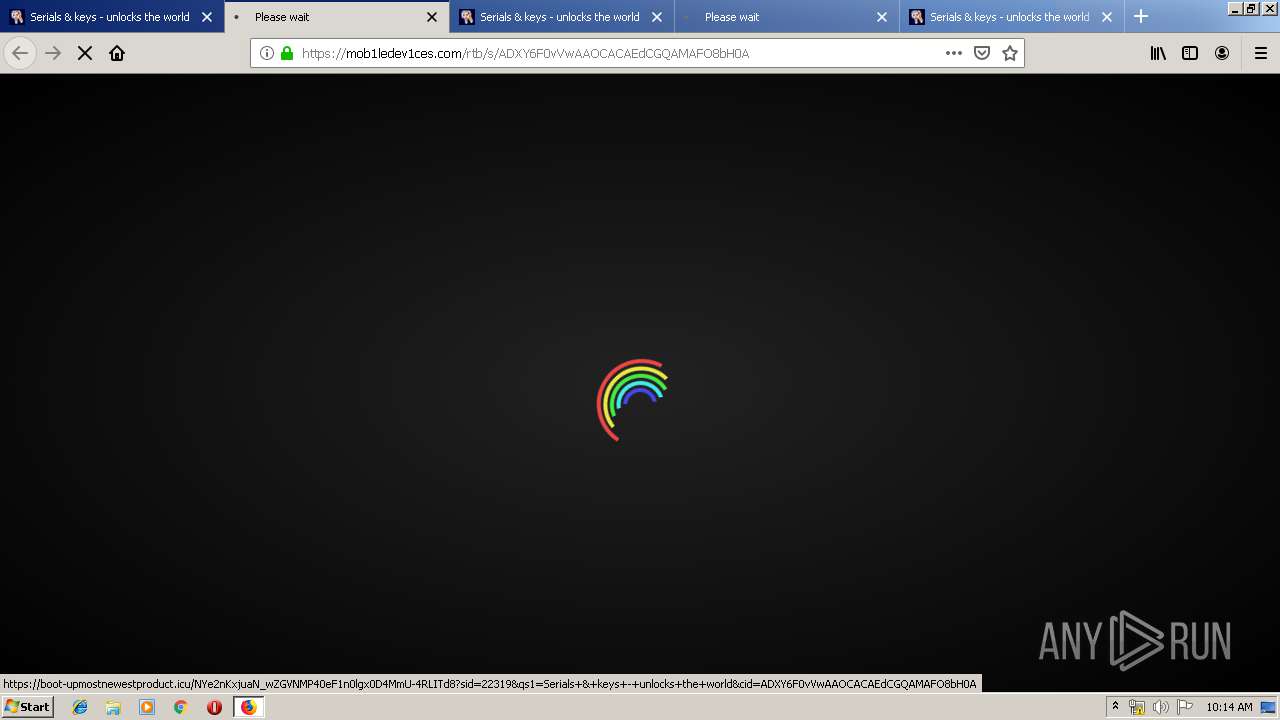Open the clock showing 10:14 AM
The image size is (1280, 720).
(x=1229, y=707)
